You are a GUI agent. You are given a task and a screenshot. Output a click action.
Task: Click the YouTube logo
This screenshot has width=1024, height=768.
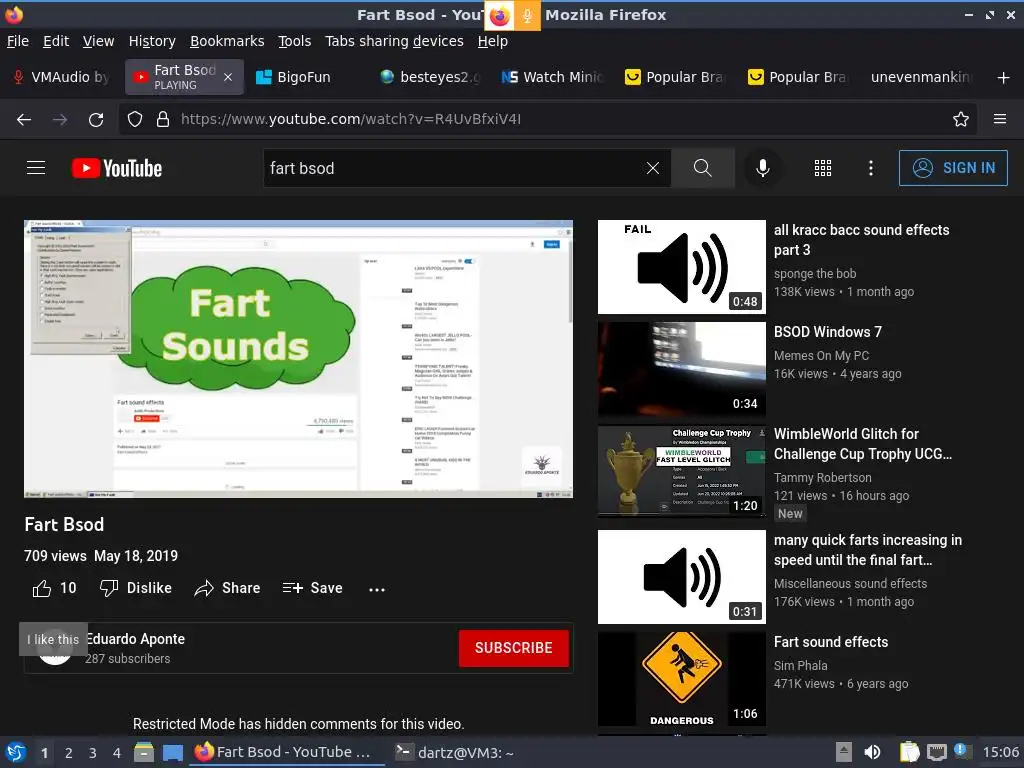(117, 168)
